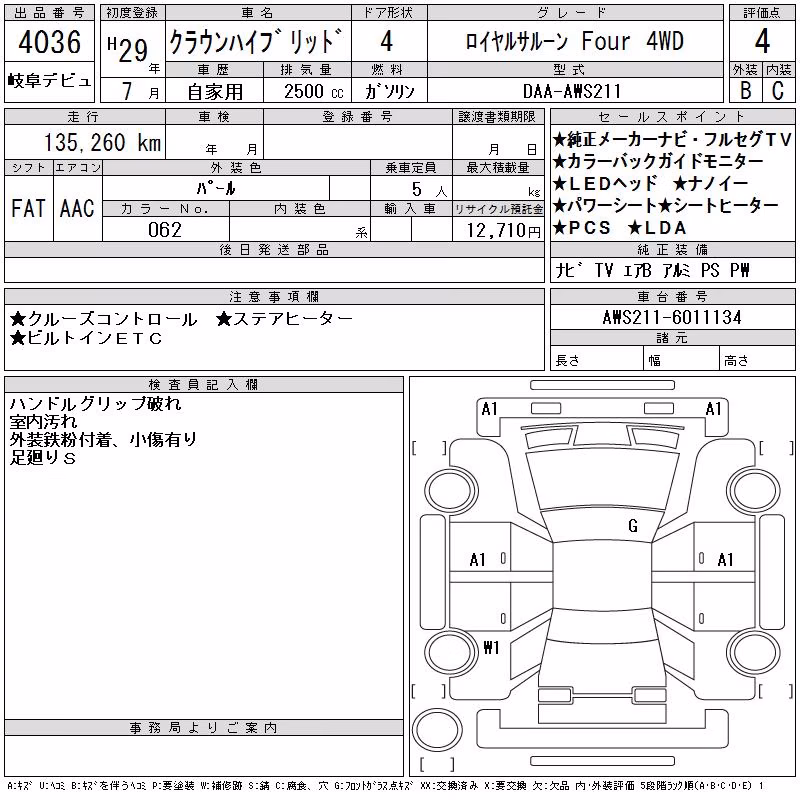Click chassis number AWS211-6011134
This screenshot has height=800, width=800.
pos(672,317)
